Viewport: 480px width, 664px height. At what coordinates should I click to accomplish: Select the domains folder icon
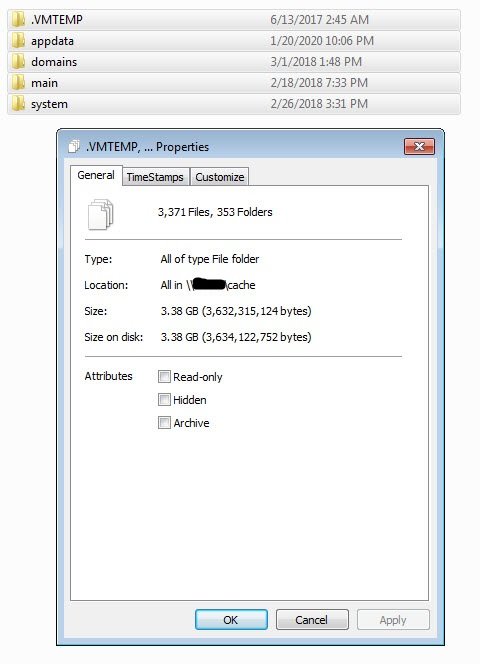click(18, 62)
